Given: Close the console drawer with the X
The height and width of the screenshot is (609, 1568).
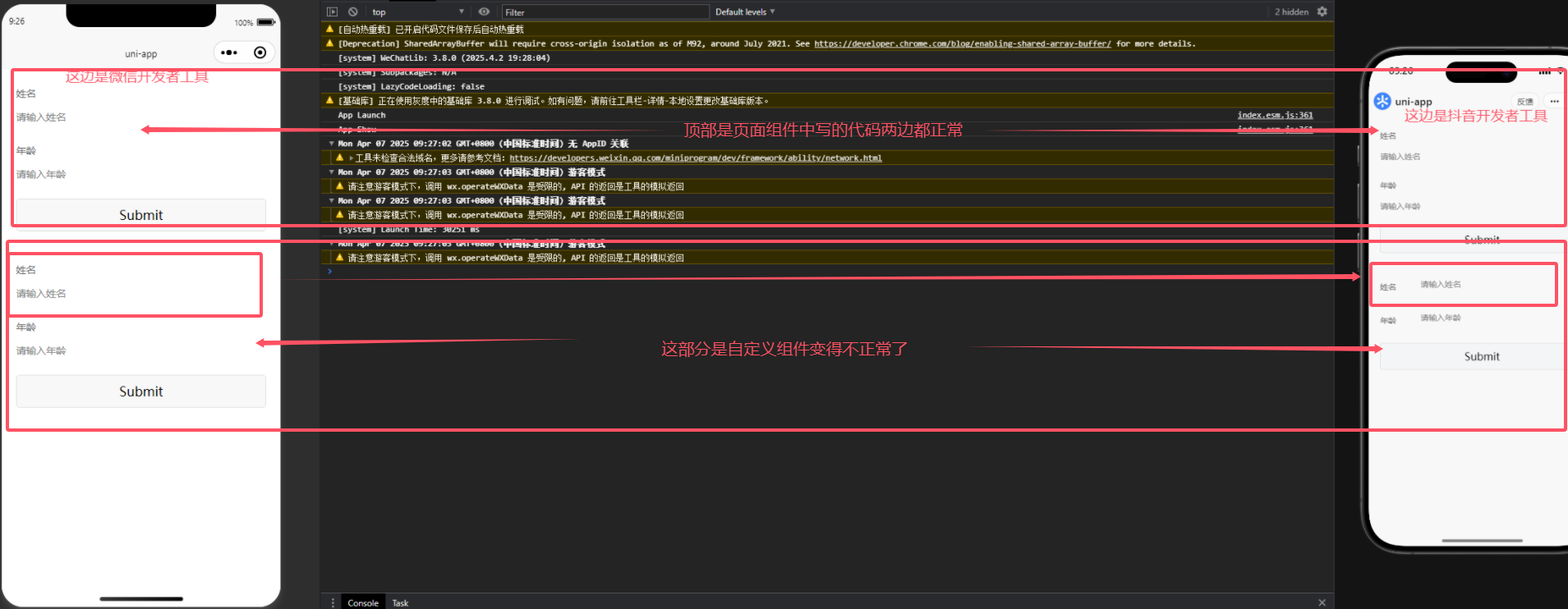Looking at the screenshot, I should click(1322, 602).
